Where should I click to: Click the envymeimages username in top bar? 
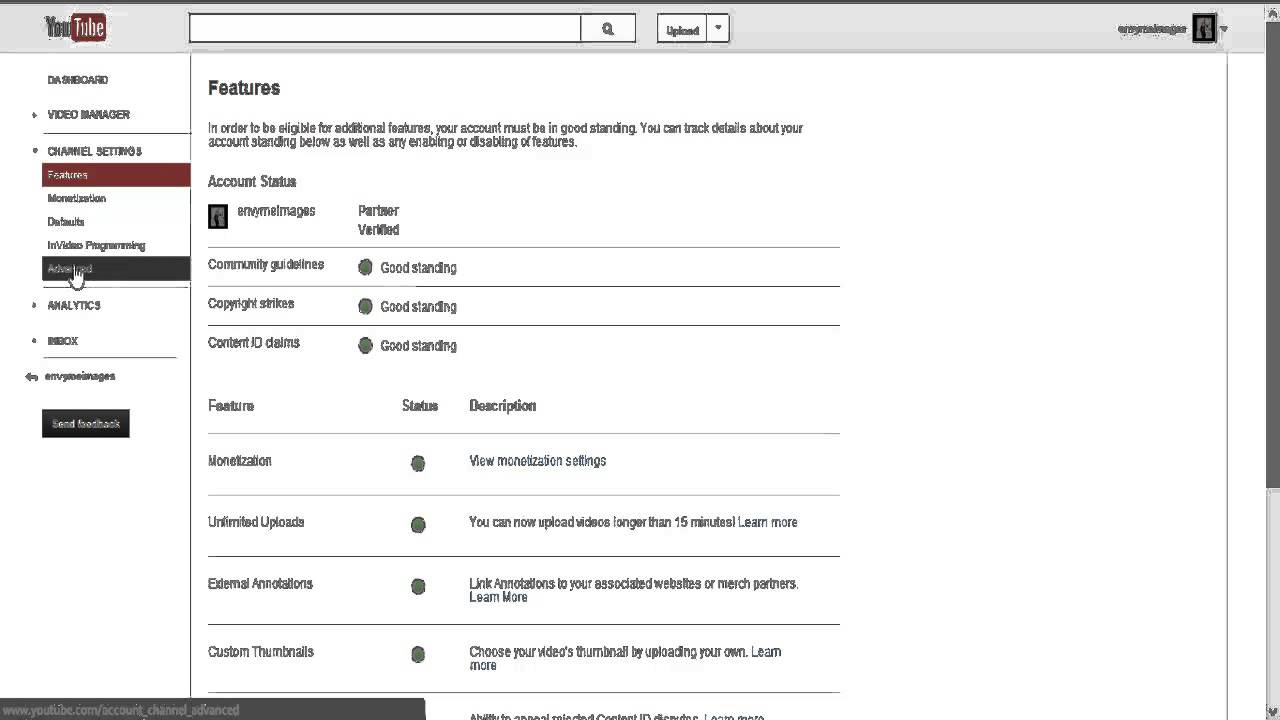click(1152, 30)
